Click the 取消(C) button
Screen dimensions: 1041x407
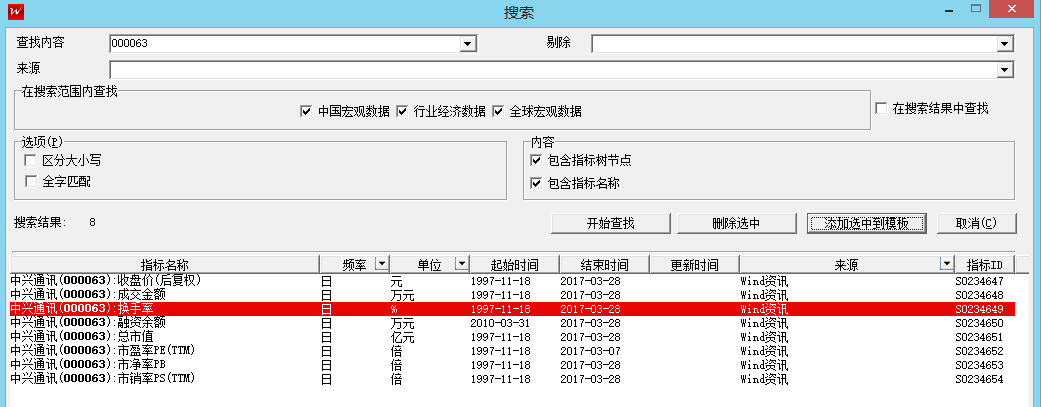point(977,223)
